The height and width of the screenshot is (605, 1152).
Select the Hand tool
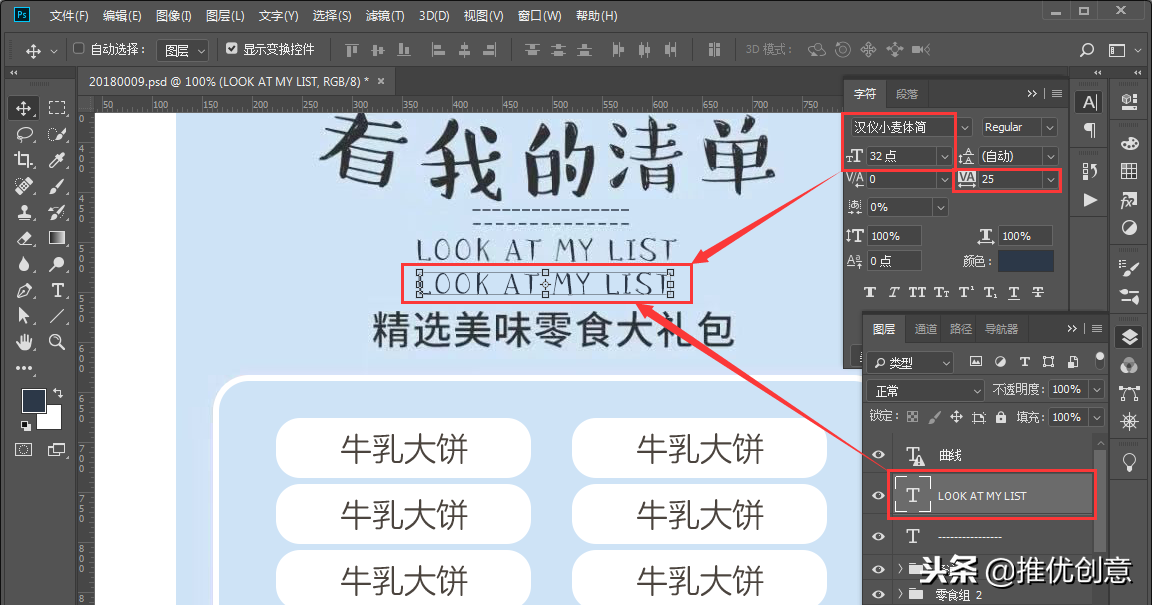click(24, 342)
